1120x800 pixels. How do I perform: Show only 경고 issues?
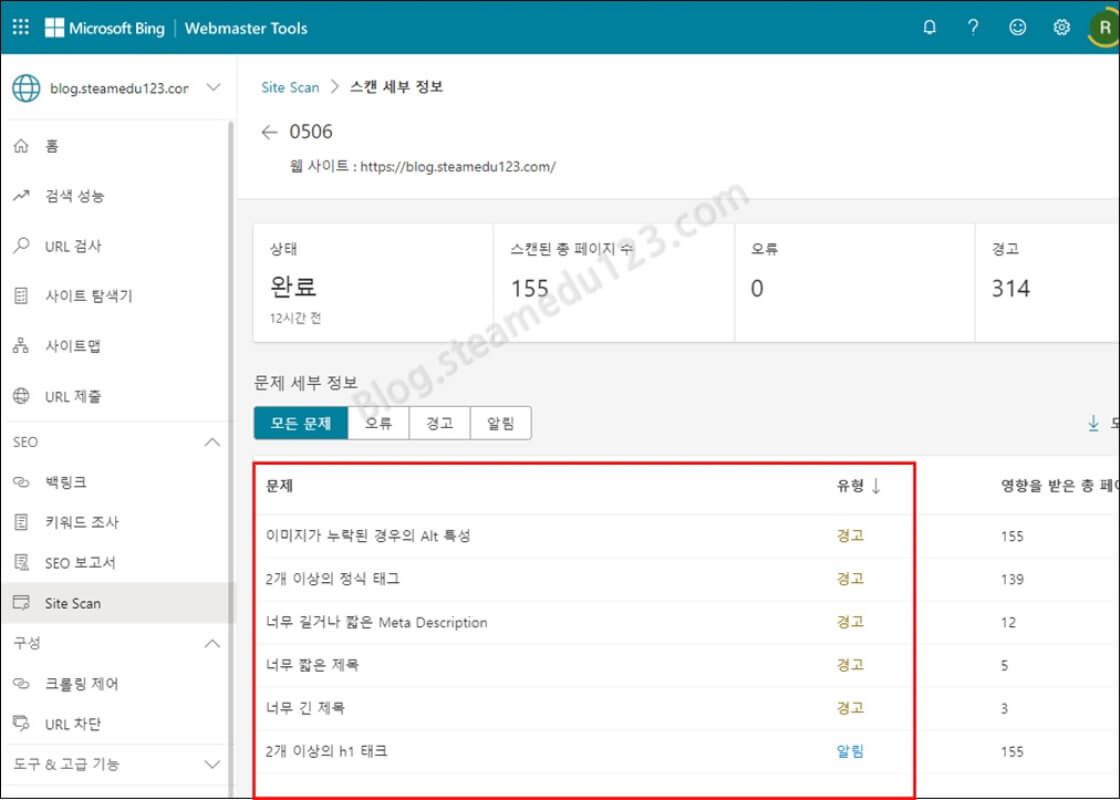pyautogui.click(x=438, y=423)
